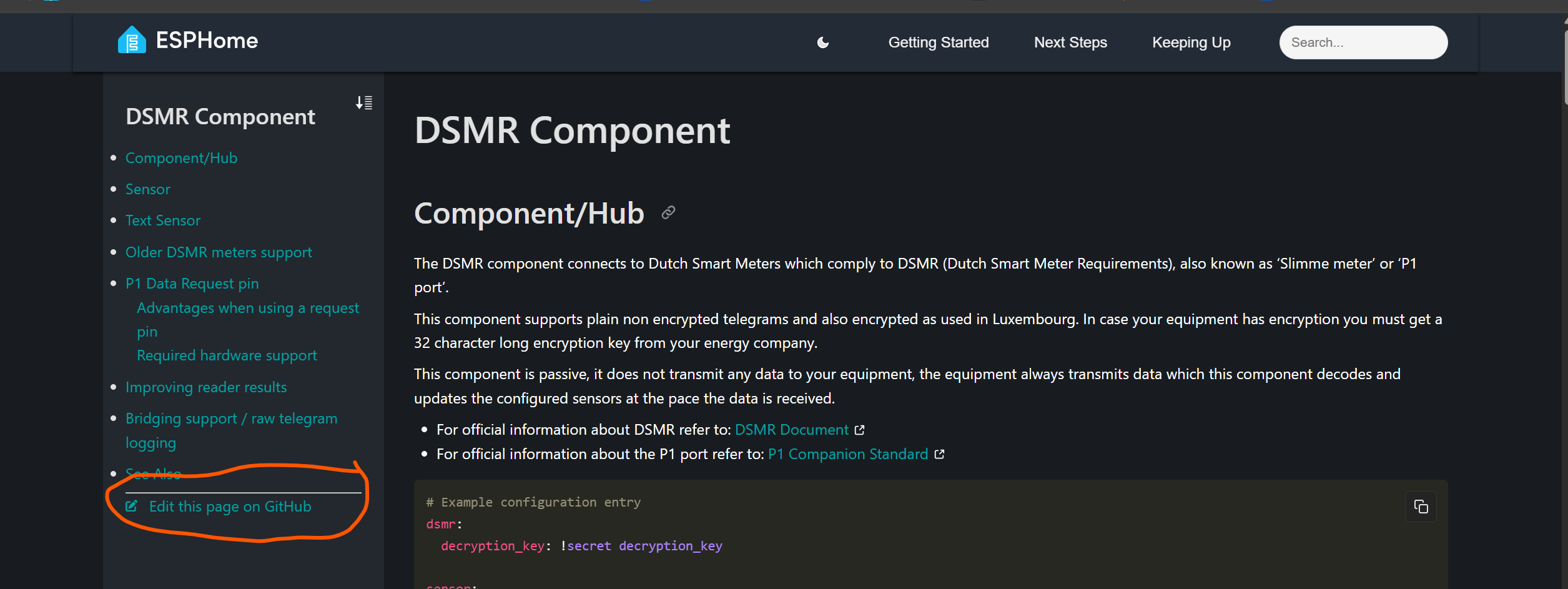
Task: Collapse the table of contents sort icon
Action: tap(364, 103)
